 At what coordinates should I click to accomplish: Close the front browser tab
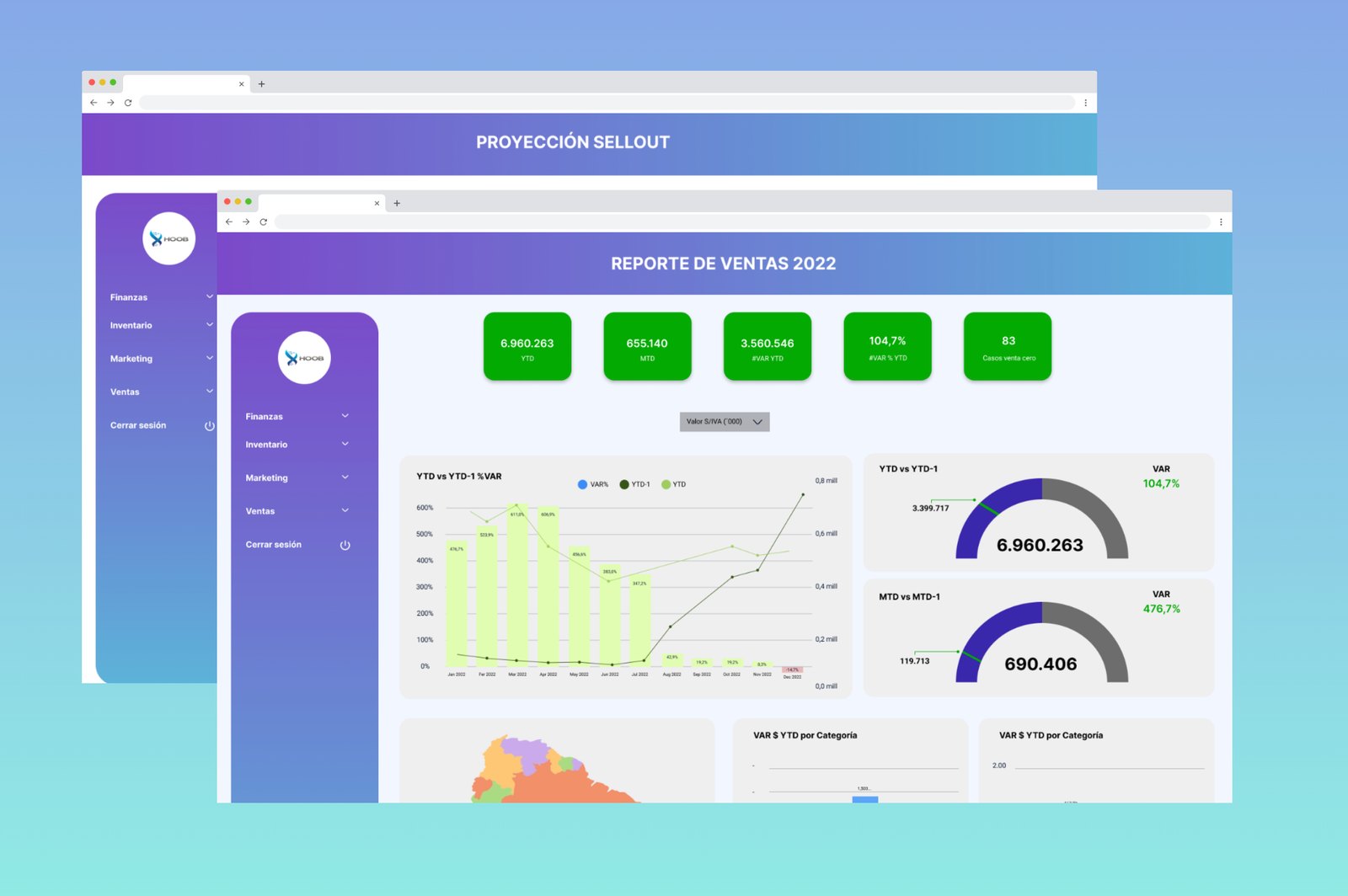click(377, 203)
